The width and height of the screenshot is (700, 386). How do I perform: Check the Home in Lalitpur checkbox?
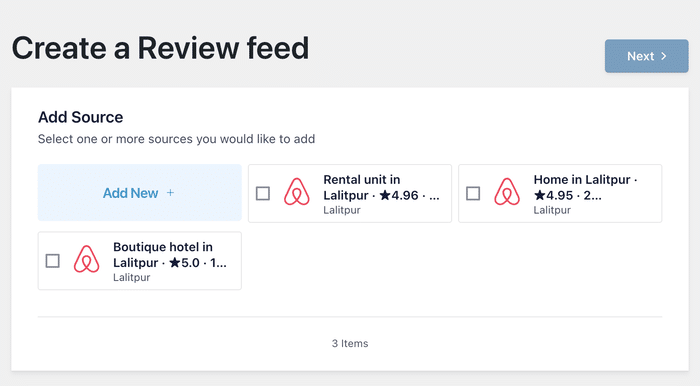(473, 194)
